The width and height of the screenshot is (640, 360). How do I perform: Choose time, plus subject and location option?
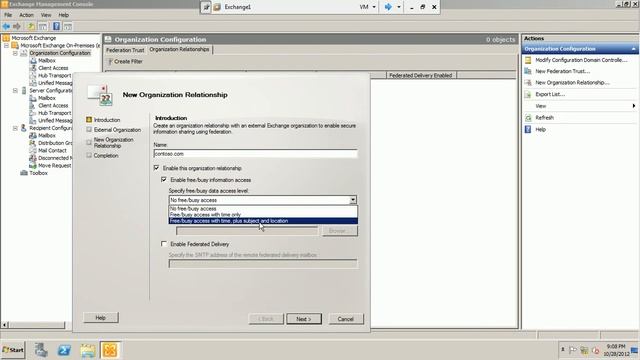(x=263, y=221)
